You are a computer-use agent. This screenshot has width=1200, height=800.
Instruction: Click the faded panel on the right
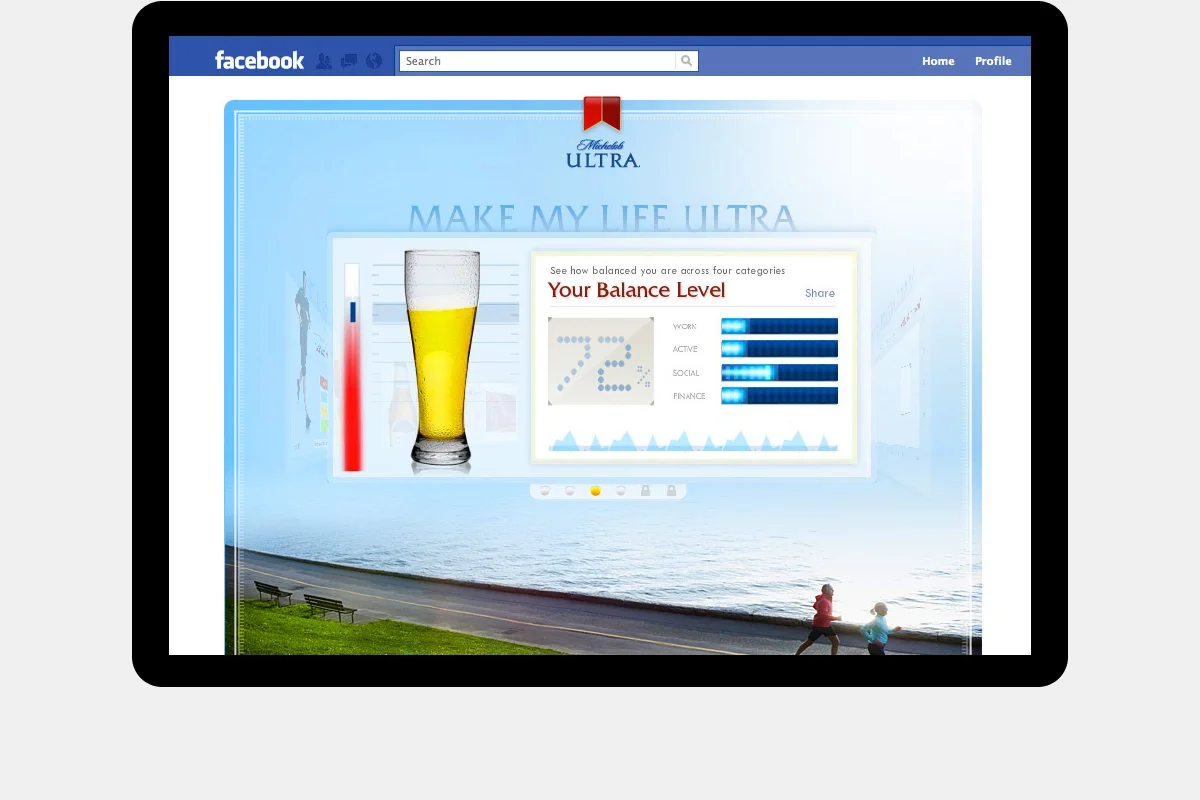click(902, 372)
